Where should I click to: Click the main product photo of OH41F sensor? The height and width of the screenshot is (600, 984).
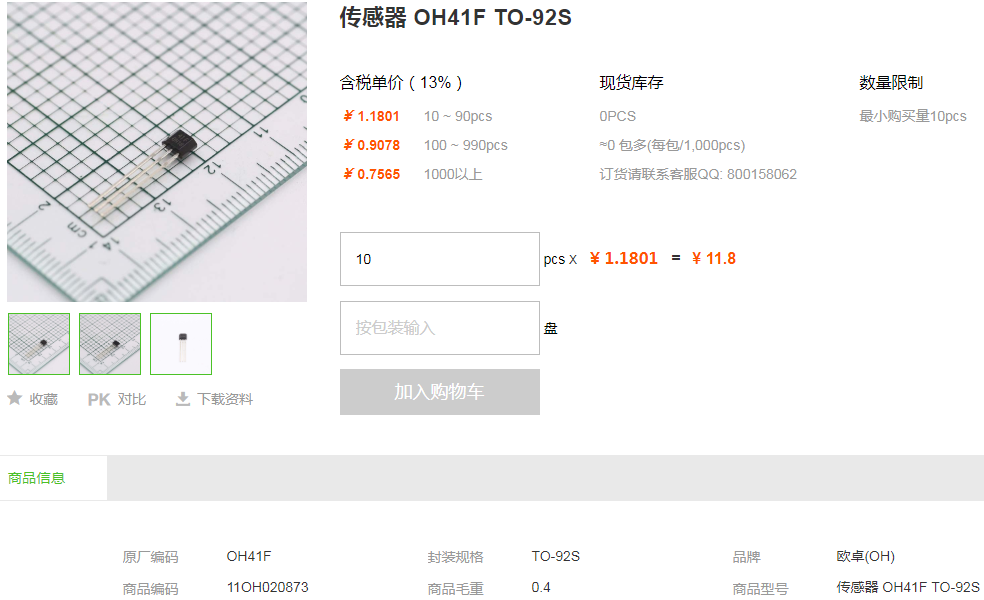[x=157, y=151]
